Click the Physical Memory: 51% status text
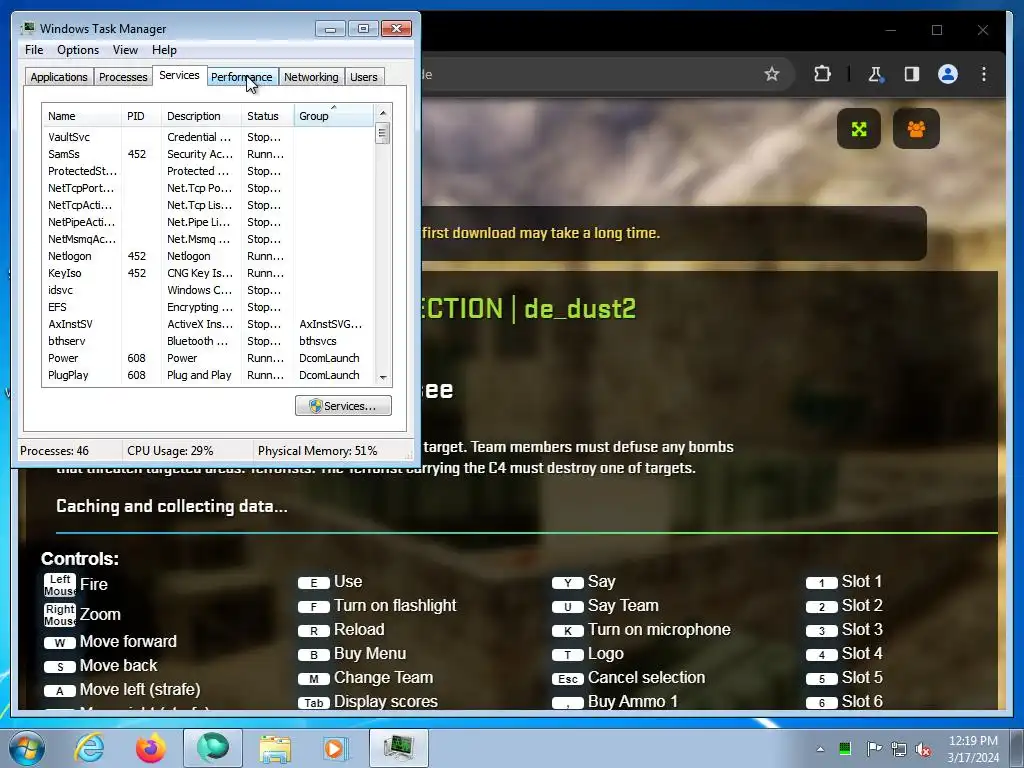The height and width of the screenshot is (768, 1024). [x=317, y=451]
